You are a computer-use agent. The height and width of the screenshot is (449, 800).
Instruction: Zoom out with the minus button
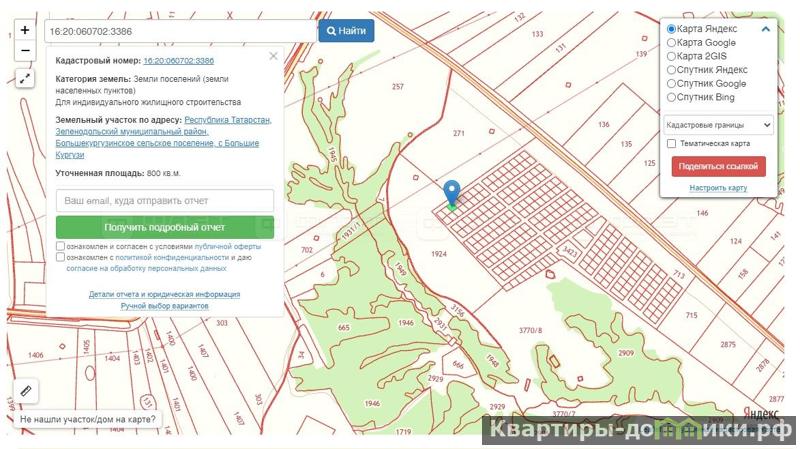tap(24, 51)
